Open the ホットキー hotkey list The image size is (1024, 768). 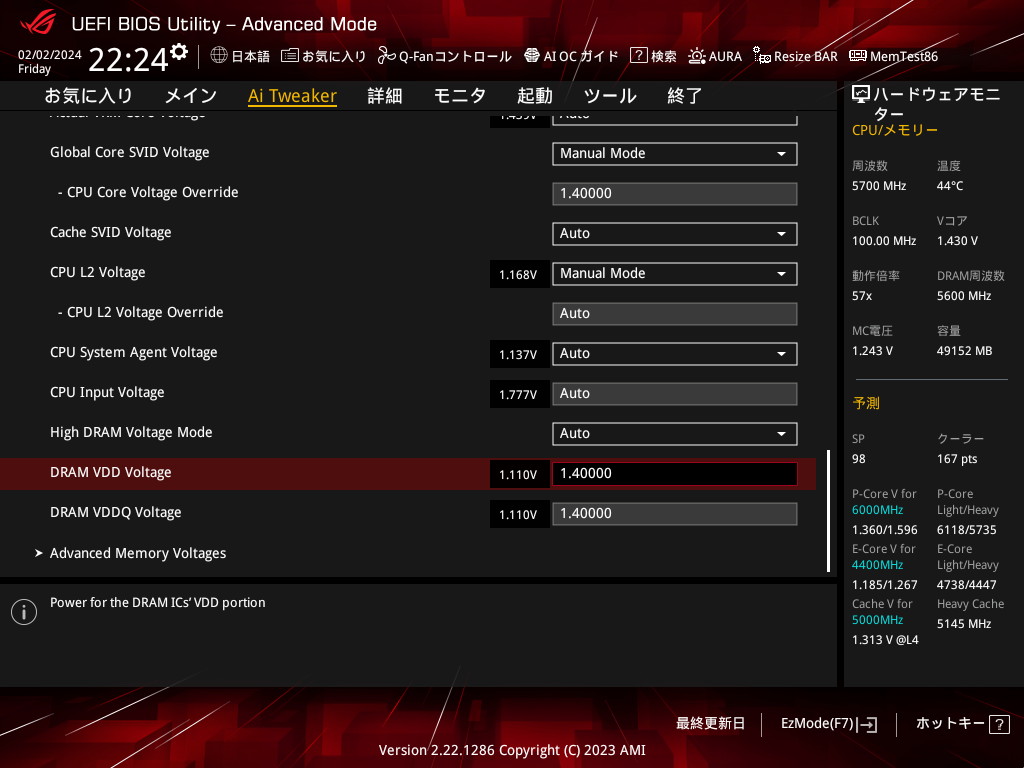point(950,724)
